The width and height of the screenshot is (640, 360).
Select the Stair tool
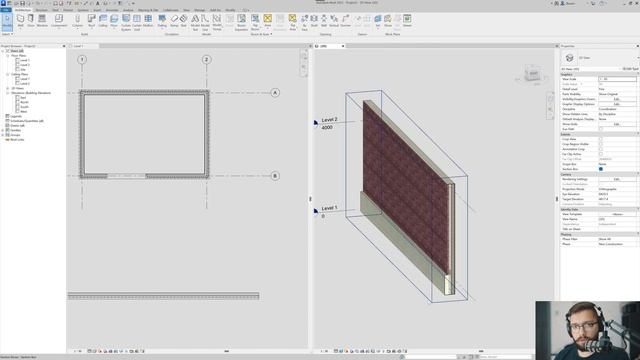[184, 21]
